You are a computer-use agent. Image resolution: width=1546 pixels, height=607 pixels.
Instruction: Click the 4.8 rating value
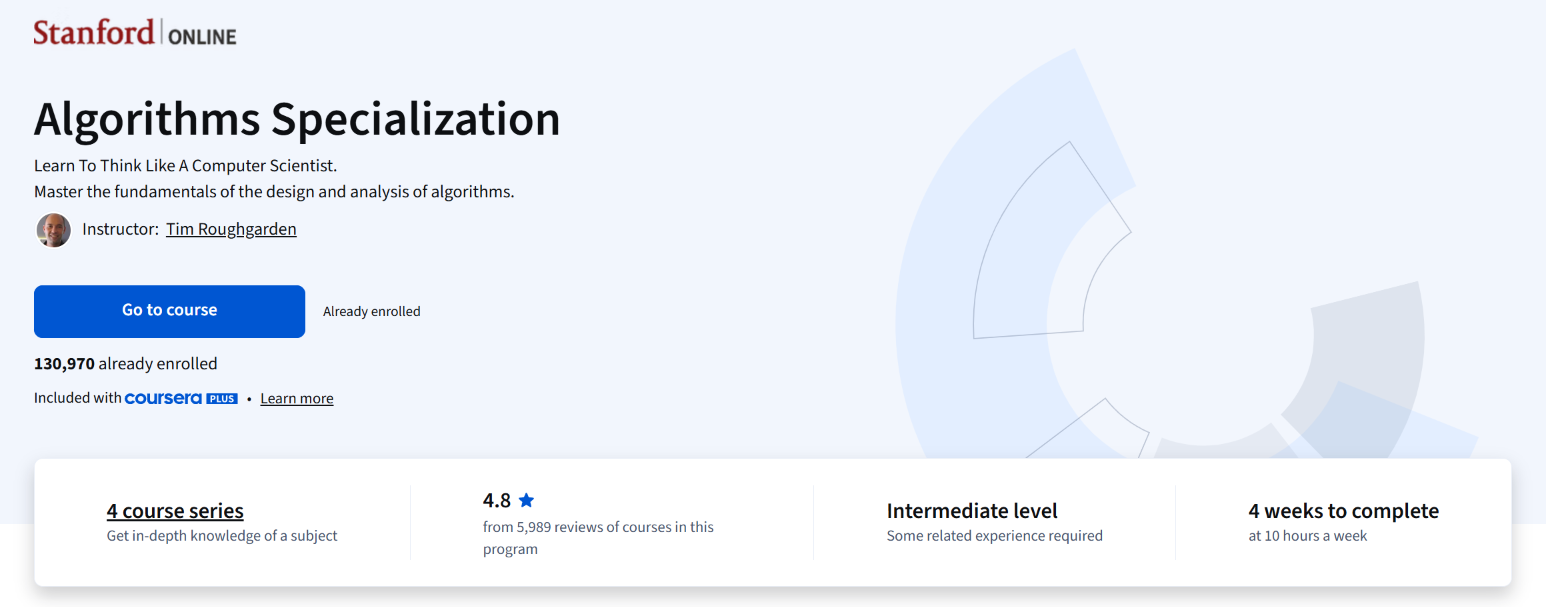click(x=497, y=500)
